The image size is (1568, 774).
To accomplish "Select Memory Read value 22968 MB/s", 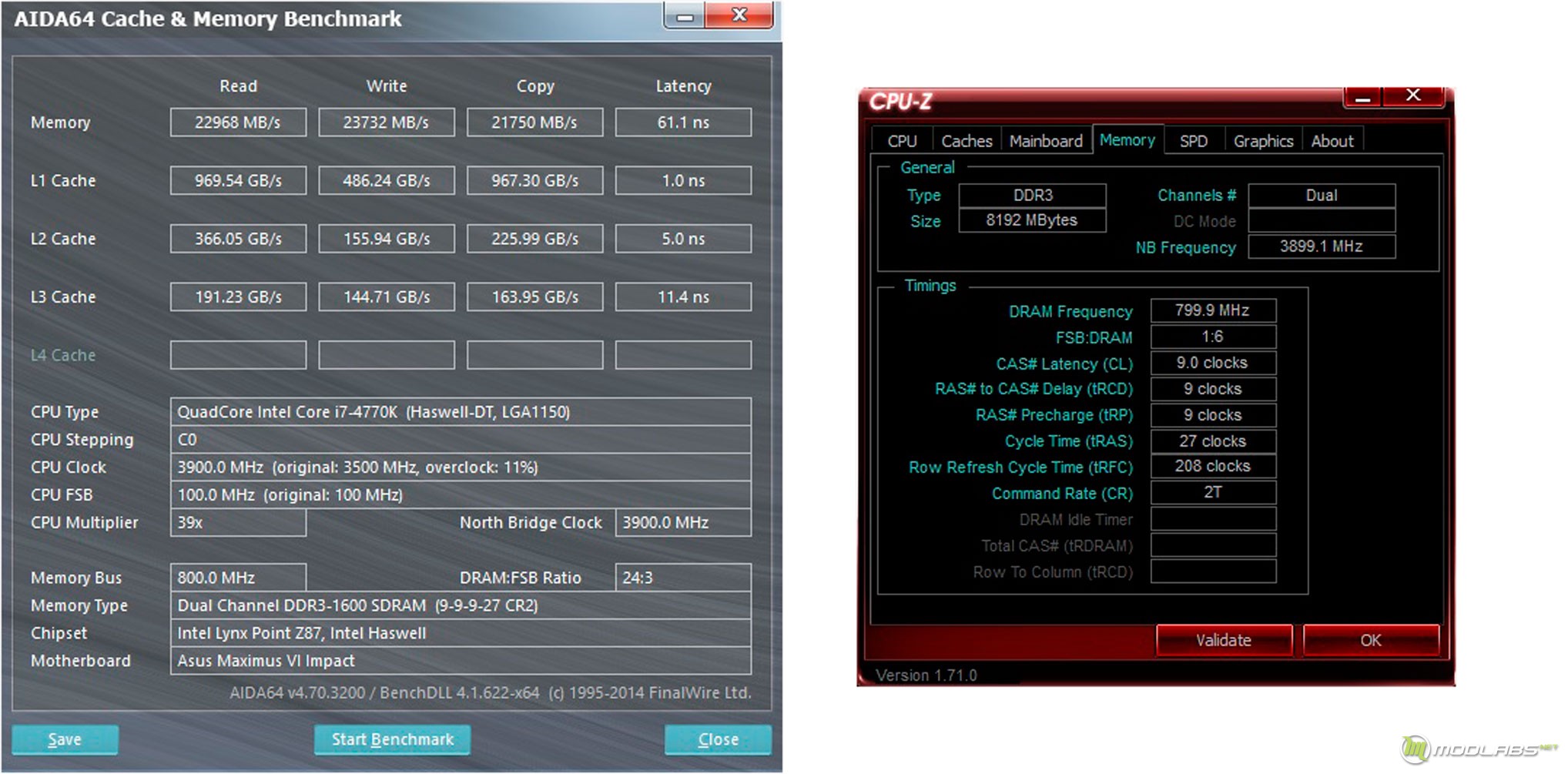I will click(x=238, y=122).
